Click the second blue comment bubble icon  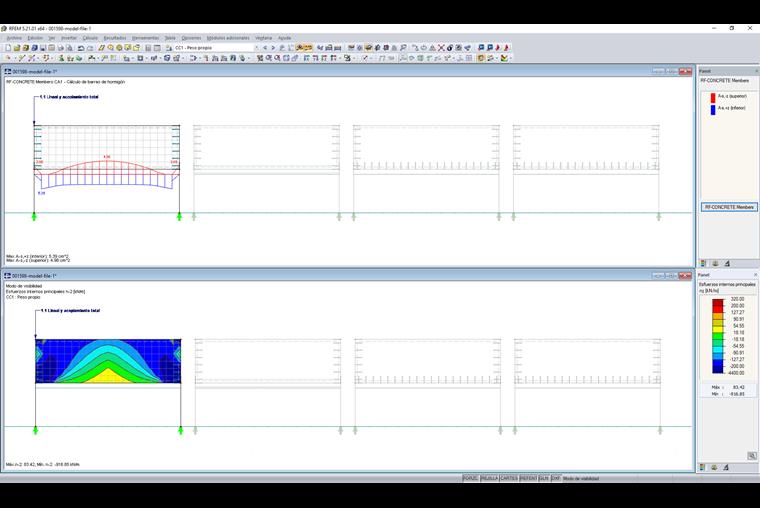tap(490, 48)
